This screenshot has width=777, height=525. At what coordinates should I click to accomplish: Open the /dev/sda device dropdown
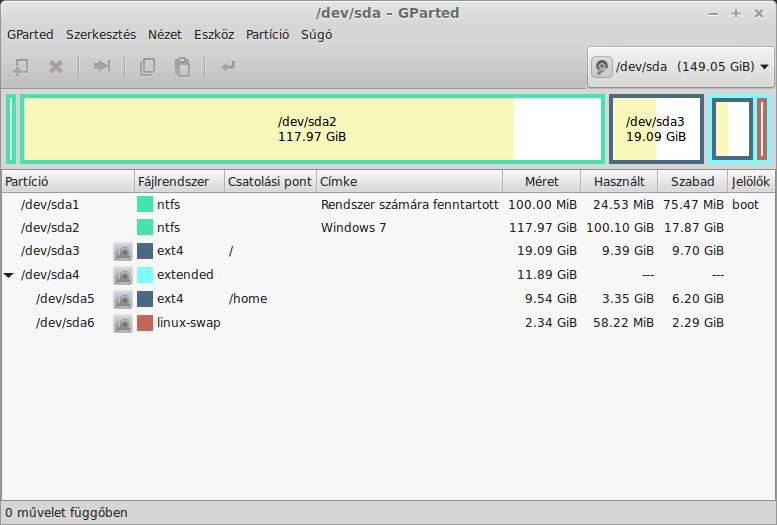pos(680,66)
